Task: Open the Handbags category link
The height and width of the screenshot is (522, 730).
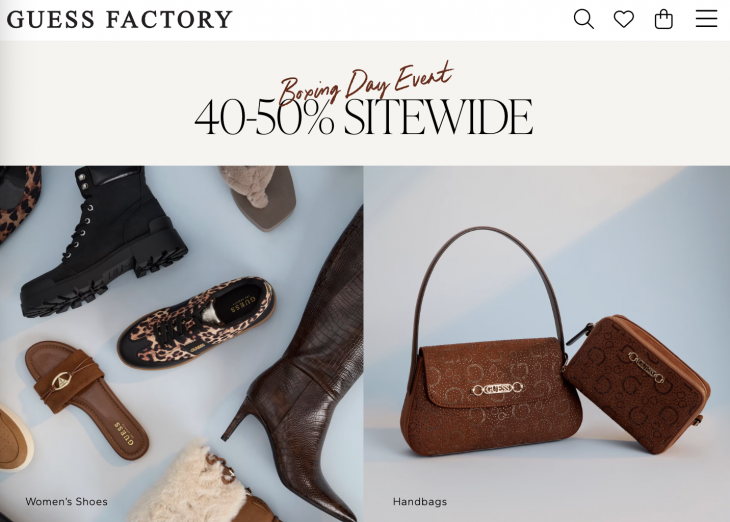Action: [420, 502]
